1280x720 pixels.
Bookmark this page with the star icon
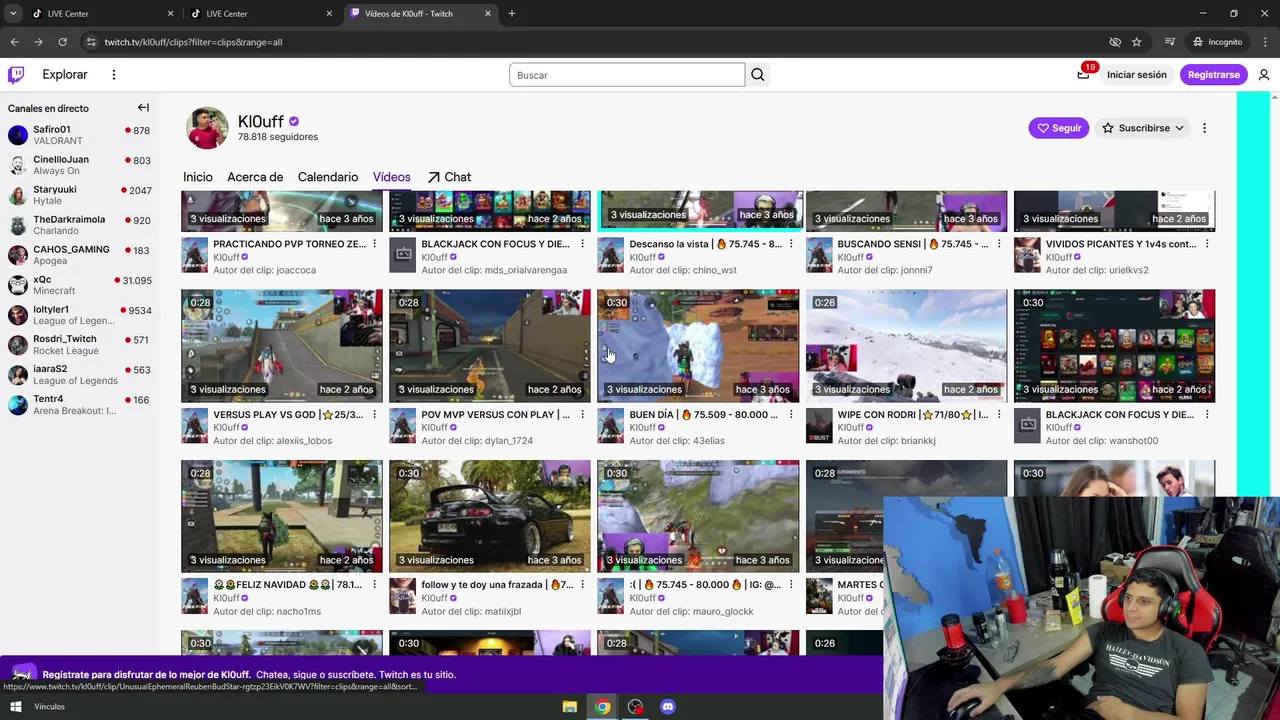click(1137, 42)
